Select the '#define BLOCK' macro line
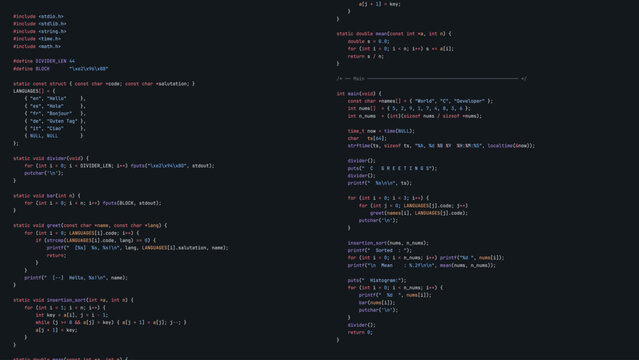Screen dimensions: 639x360 [x=61, y=69]
